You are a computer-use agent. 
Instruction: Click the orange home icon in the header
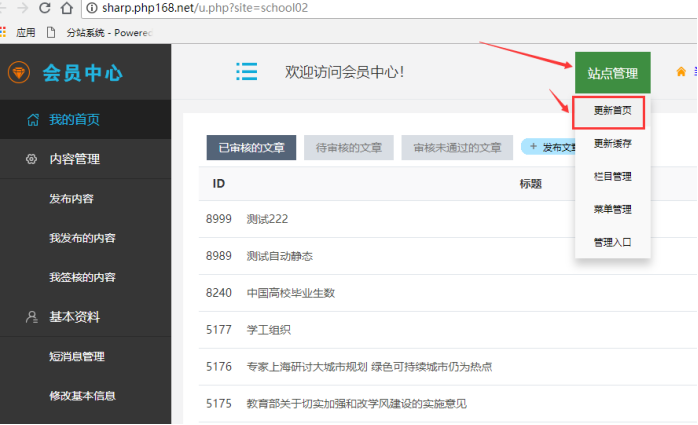(682, 71)
